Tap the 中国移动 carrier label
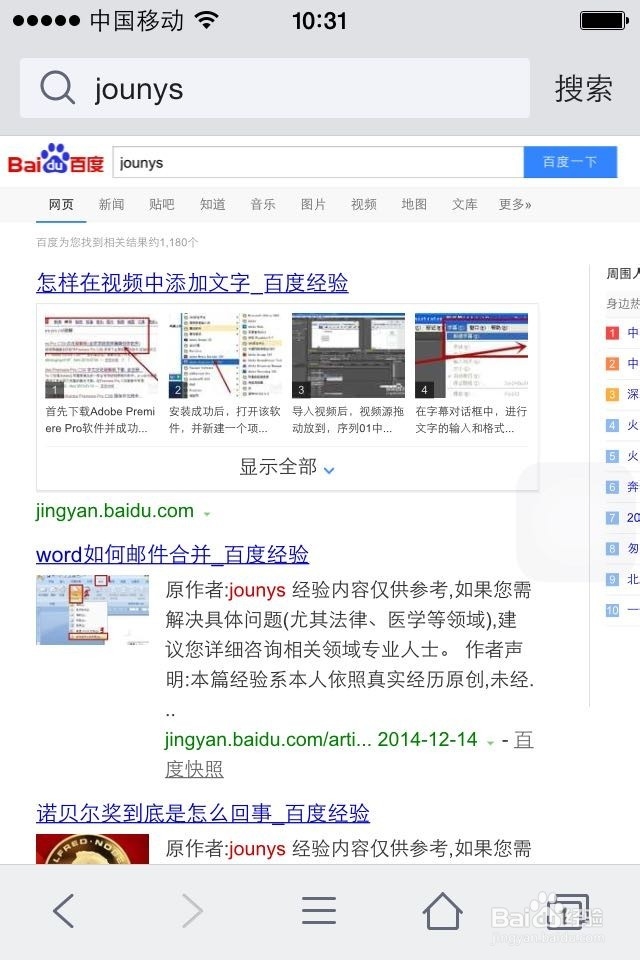 click(x=137, y=21)
